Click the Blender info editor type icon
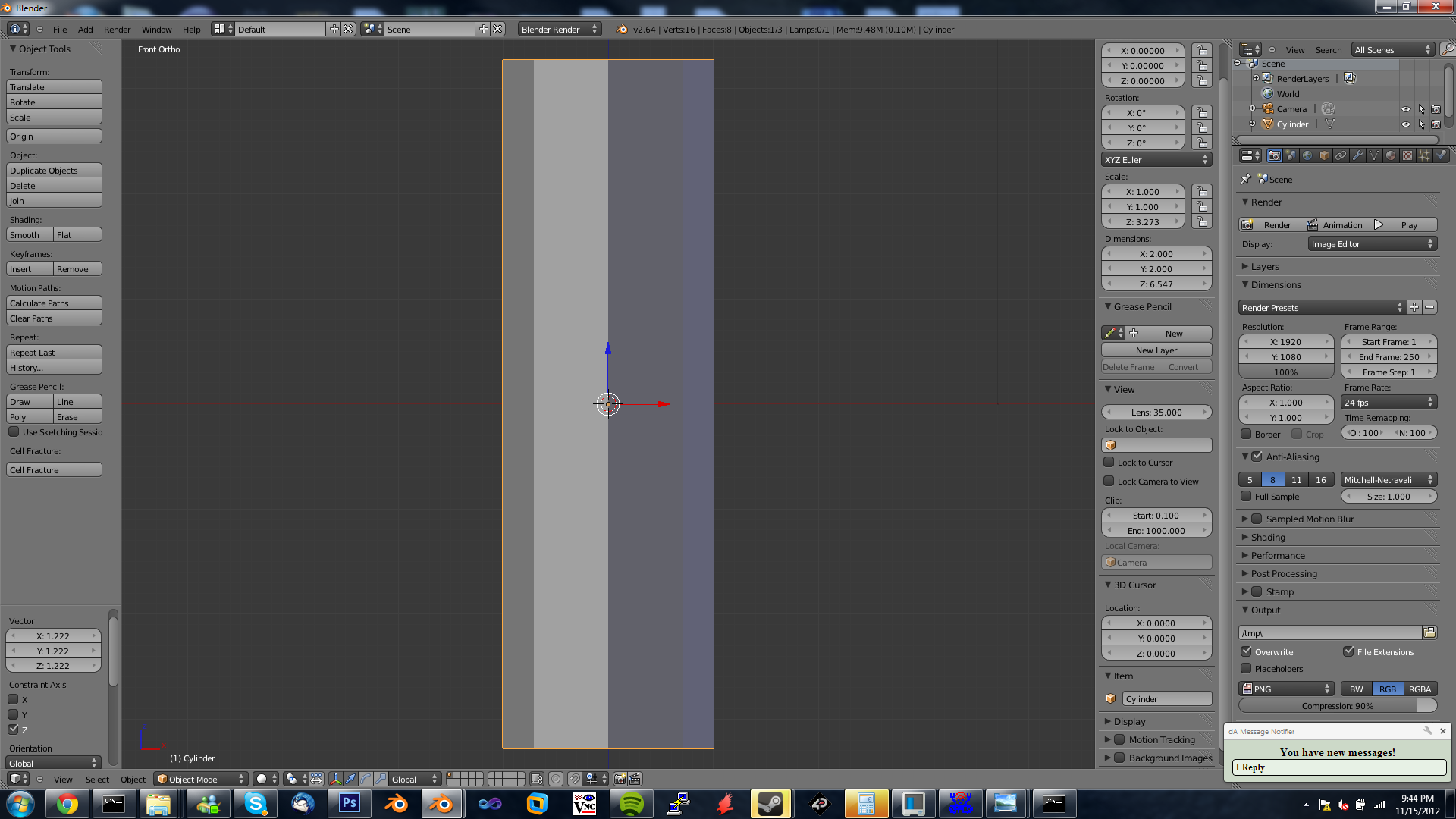The image size is (1456, 819). [x=18, y=29]
